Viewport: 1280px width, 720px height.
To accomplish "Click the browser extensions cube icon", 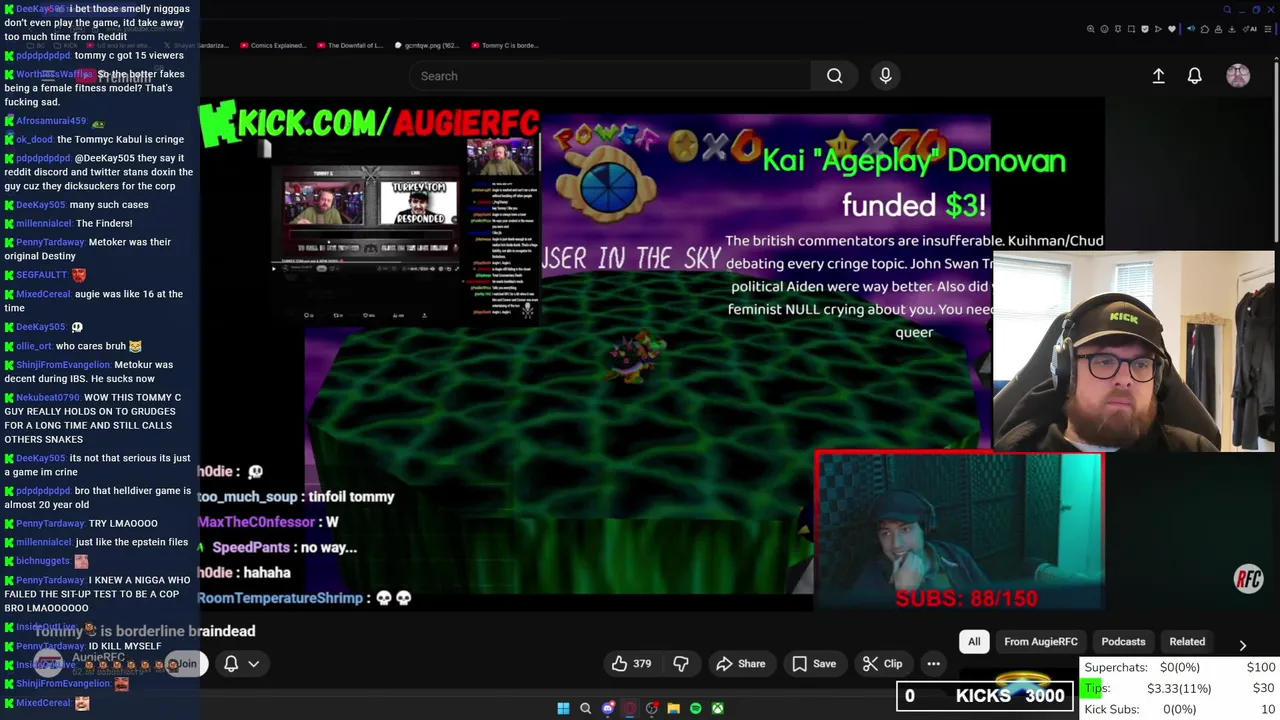I will tap(1205, 29).
